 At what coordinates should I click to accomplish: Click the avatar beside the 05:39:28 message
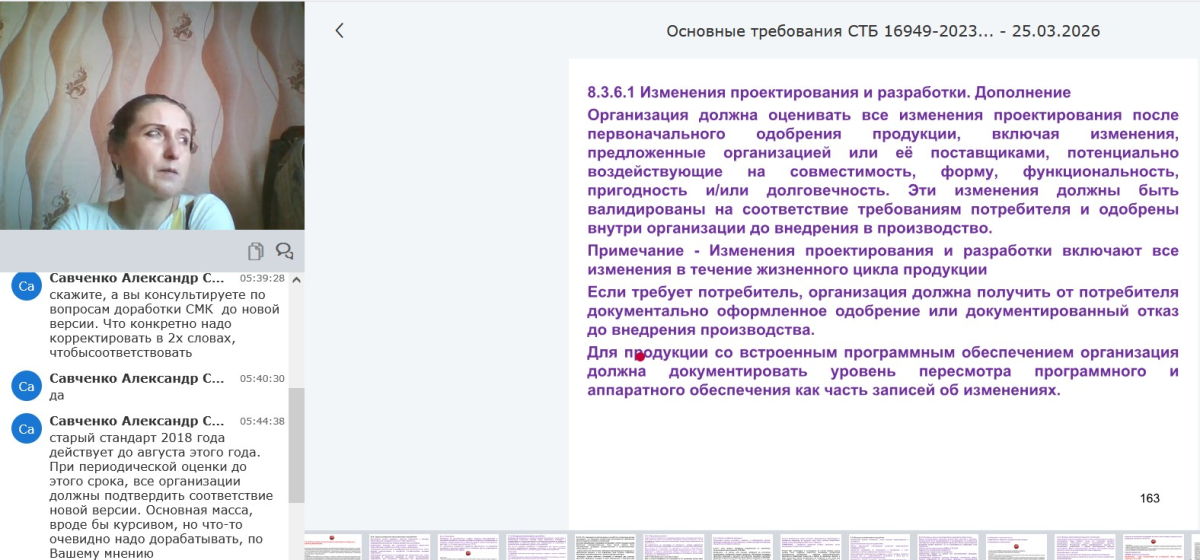[x=26, y=287]
